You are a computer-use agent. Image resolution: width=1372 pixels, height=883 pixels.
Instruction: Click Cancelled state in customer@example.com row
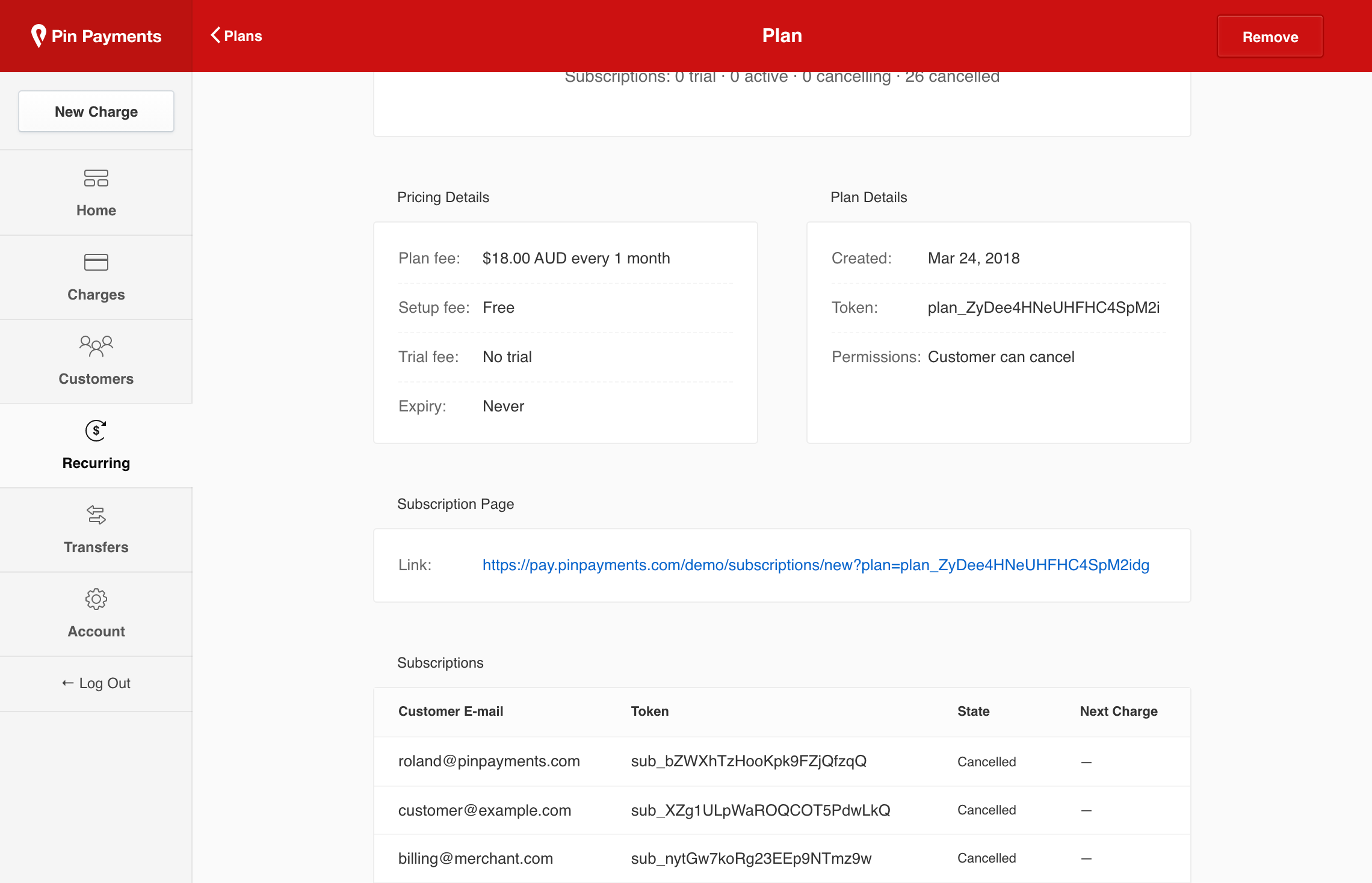987,810
